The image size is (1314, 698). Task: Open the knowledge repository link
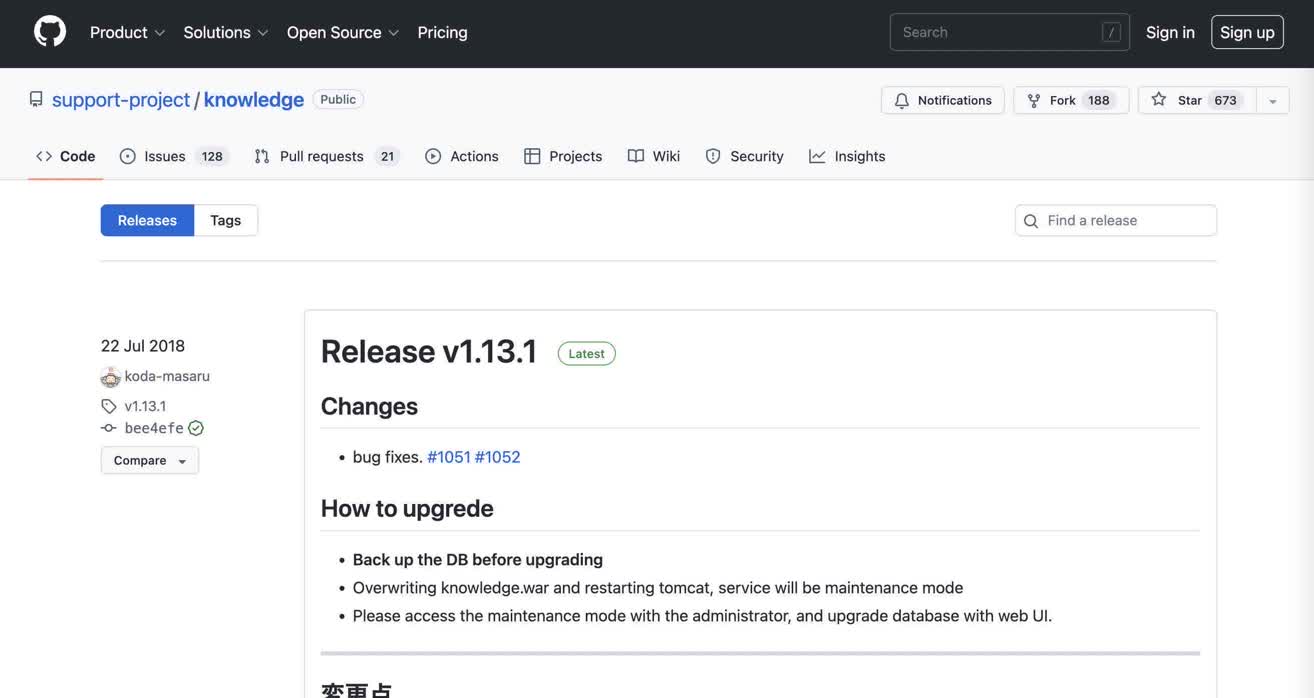point(254,99)
